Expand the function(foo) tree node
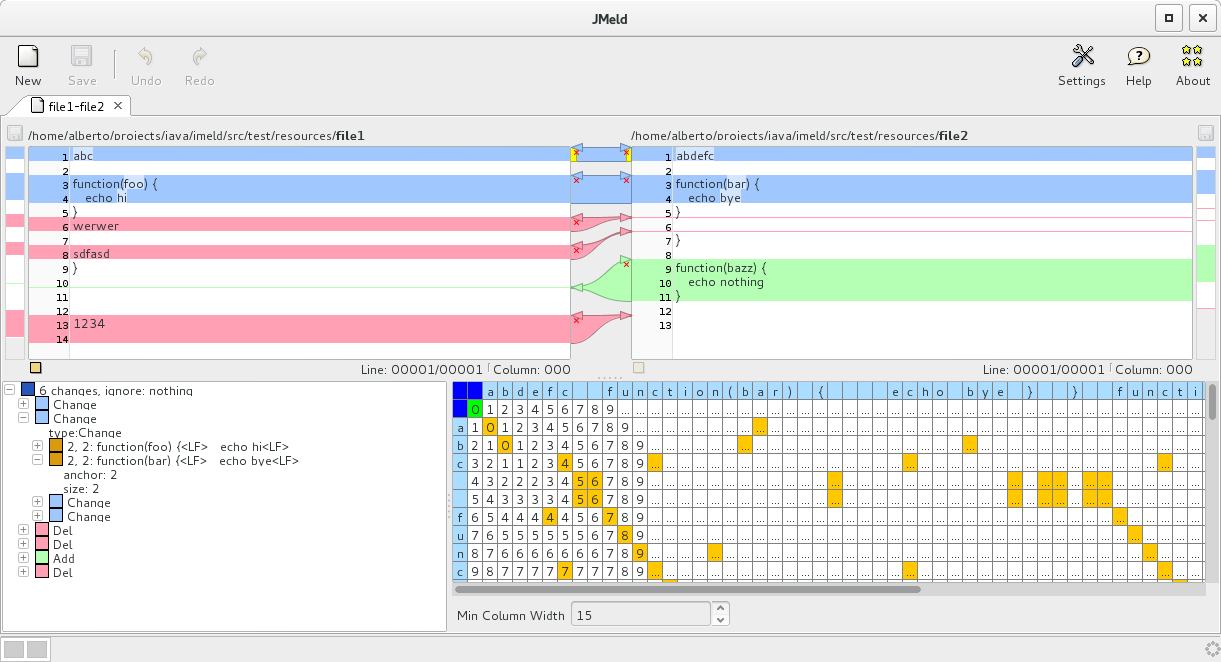The height and width of the screenshot is (662, 1221). click(x=37, y=446)
